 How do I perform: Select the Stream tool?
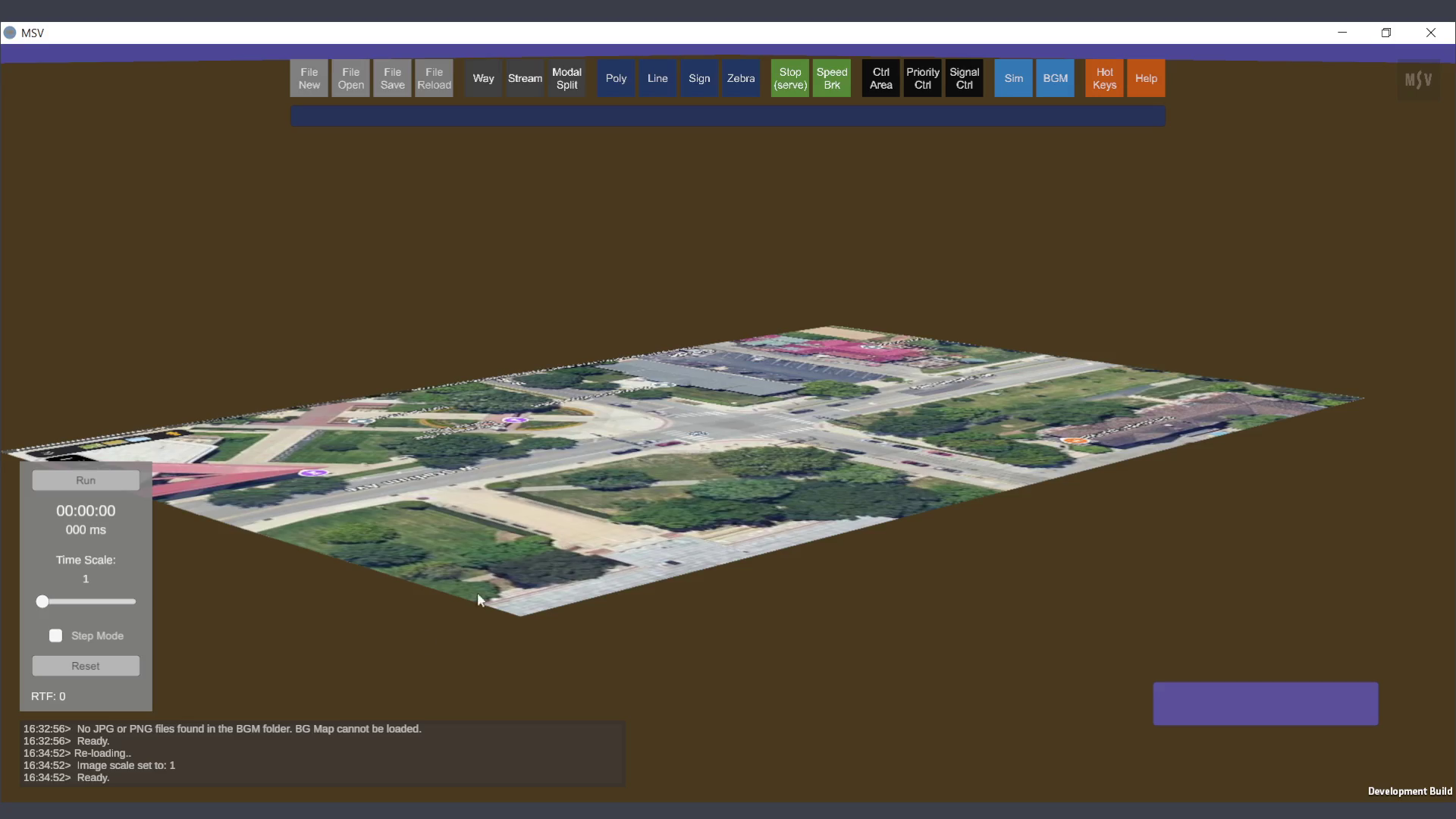coord(525,78)
